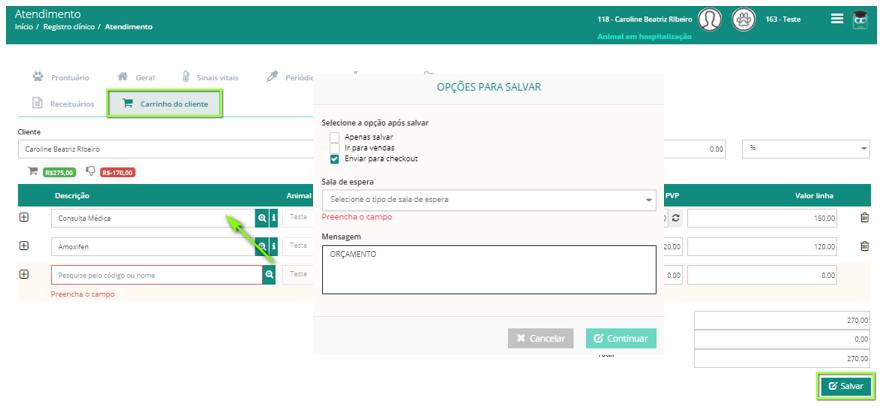Check the Apenas salvar option

pos(334,137)
